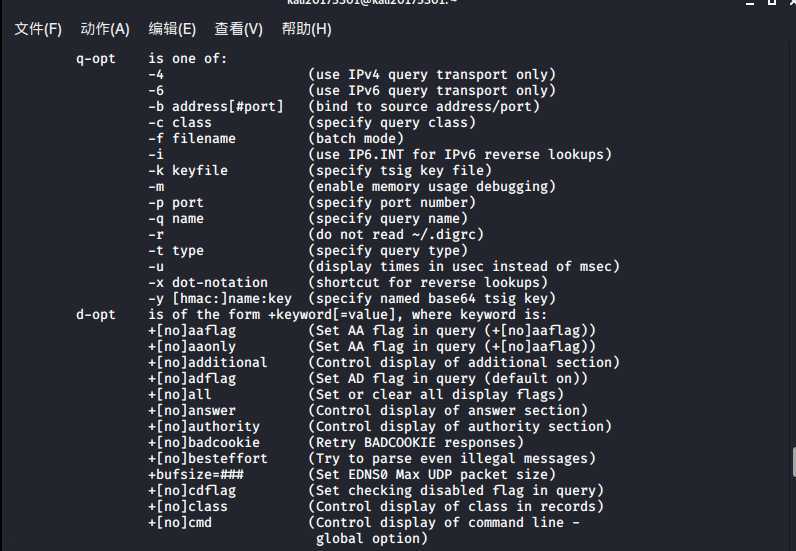Viewport: 796px width, 551px height.
Task: Open the 动作(A) menu
Action: pos(105,29)
